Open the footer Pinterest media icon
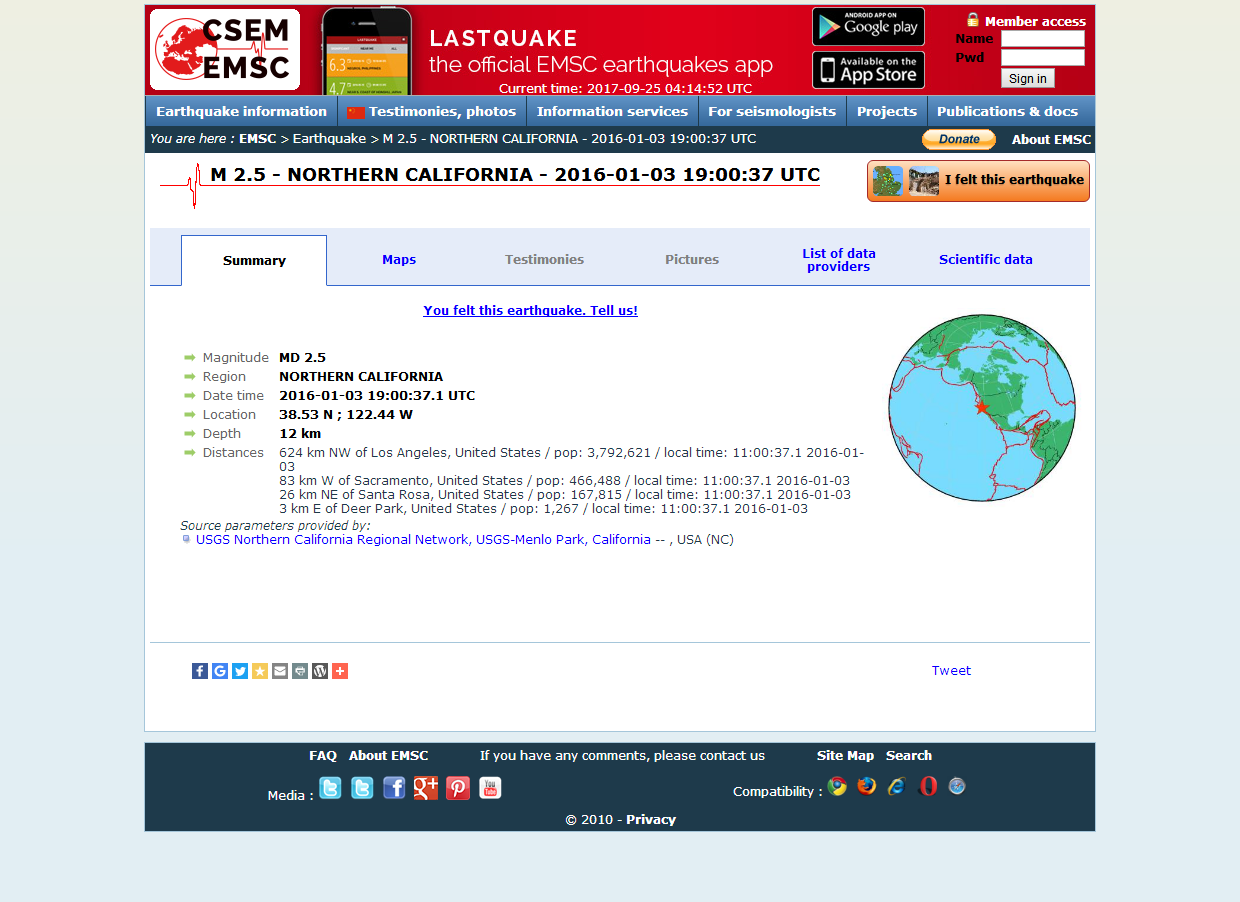This screenshot has width=1240, height=902. pos(458,788)
